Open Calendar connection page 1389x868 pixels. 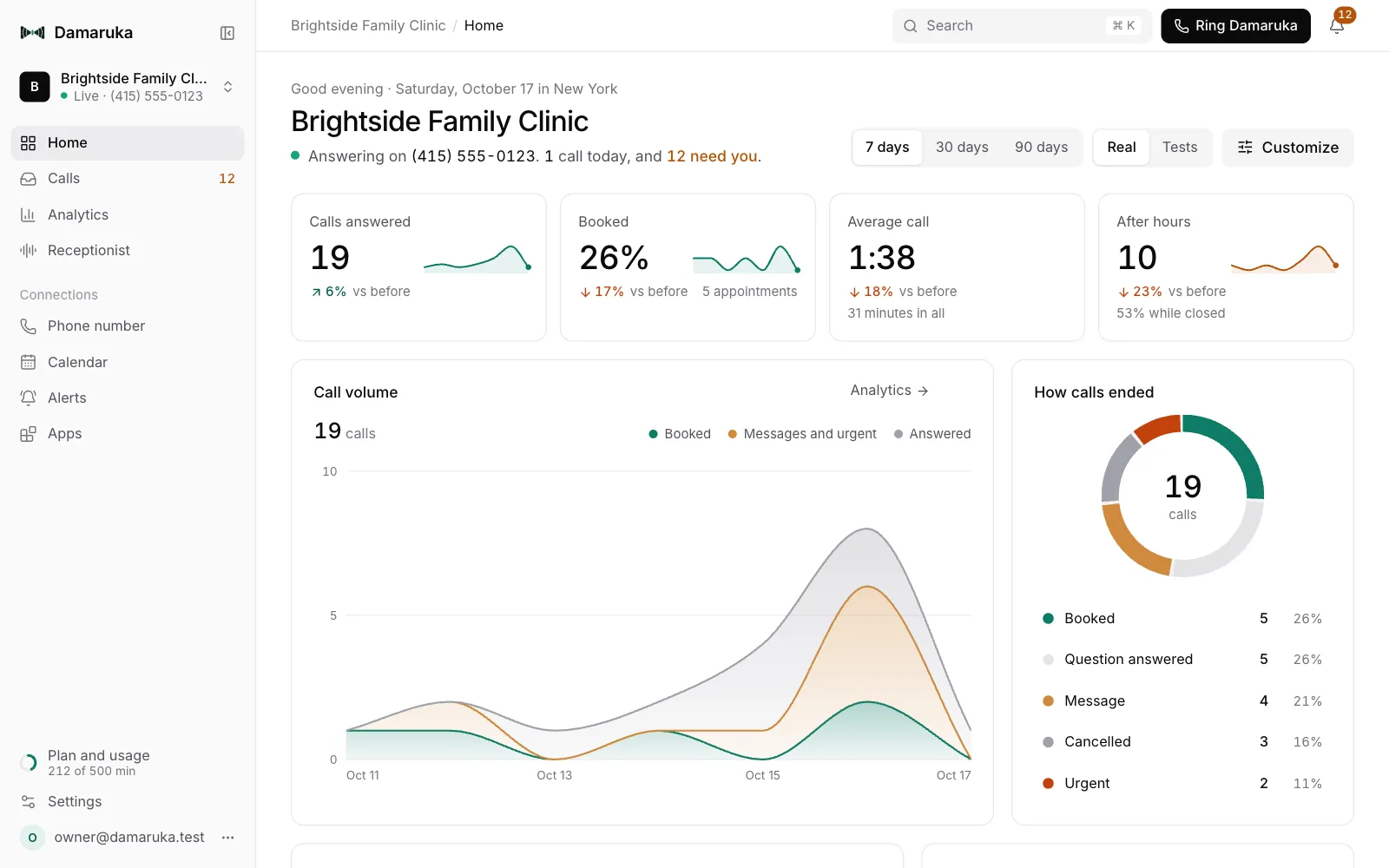128,362
